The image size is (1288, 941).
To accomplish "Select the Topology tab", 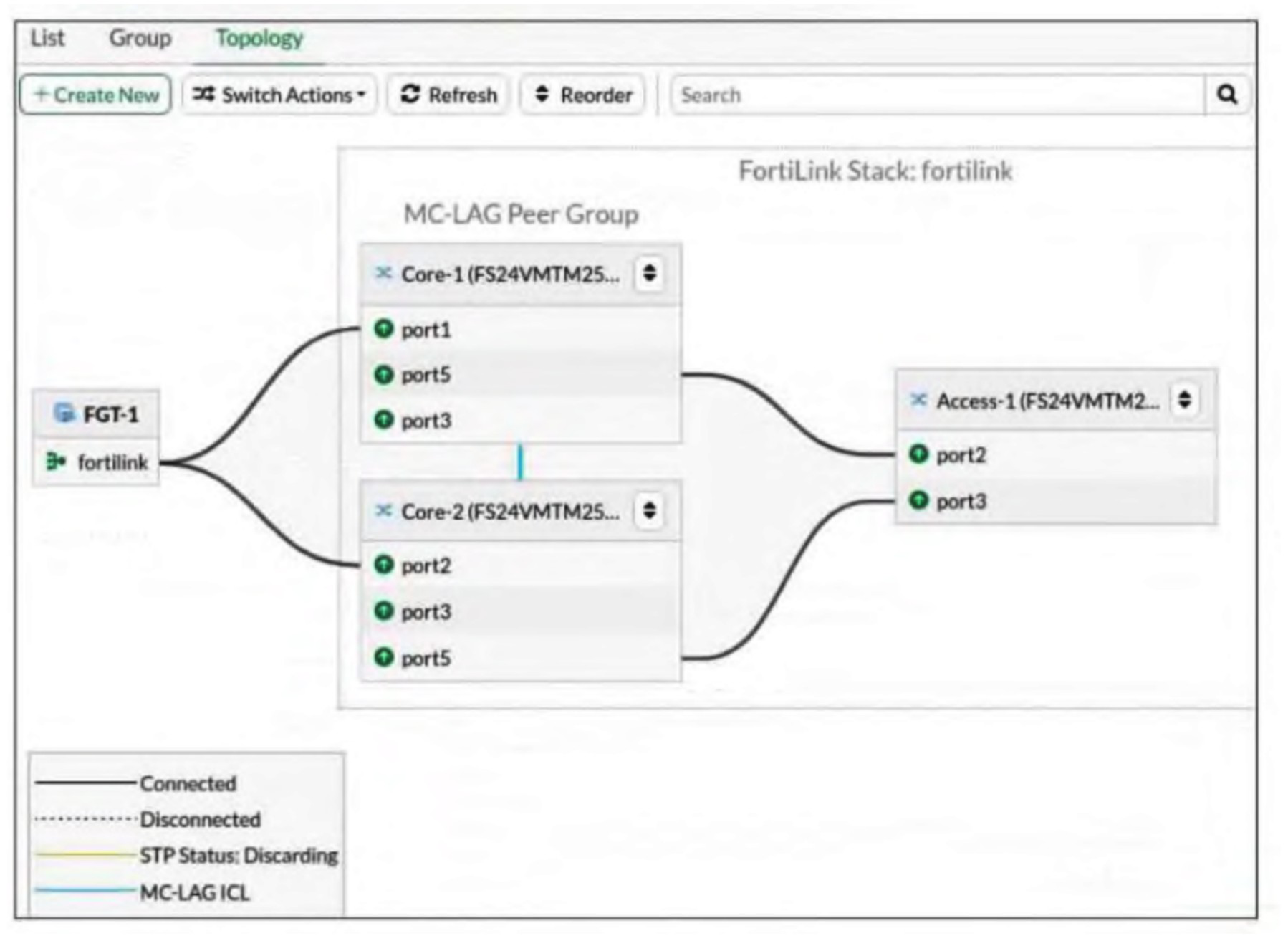I will coord(259,38).
